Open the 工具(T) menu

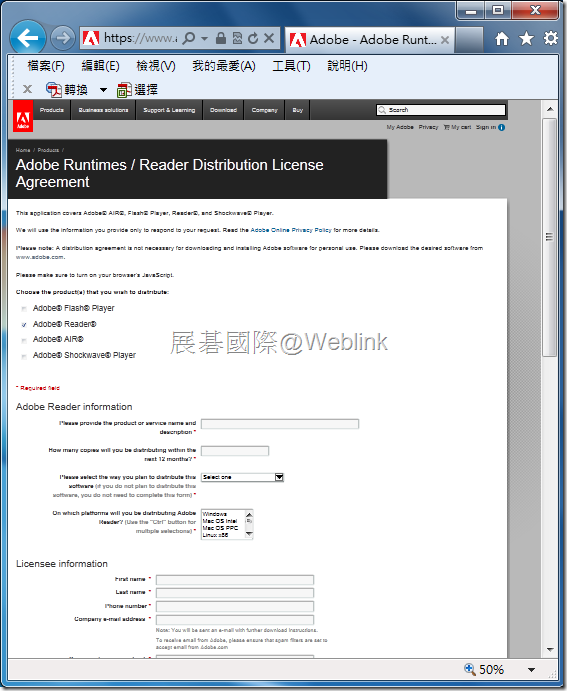point(291,66)
